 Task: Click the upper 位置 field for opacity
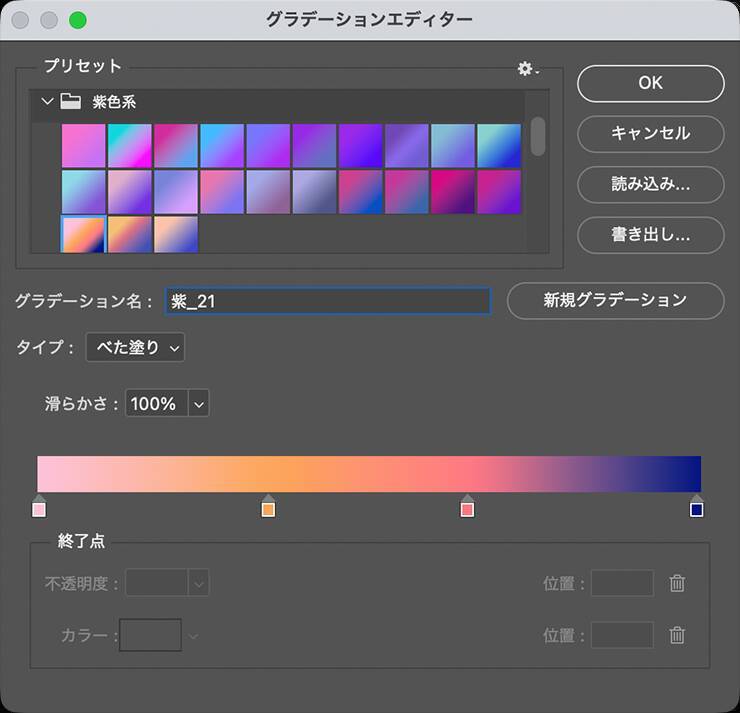[x=622, y=583]
